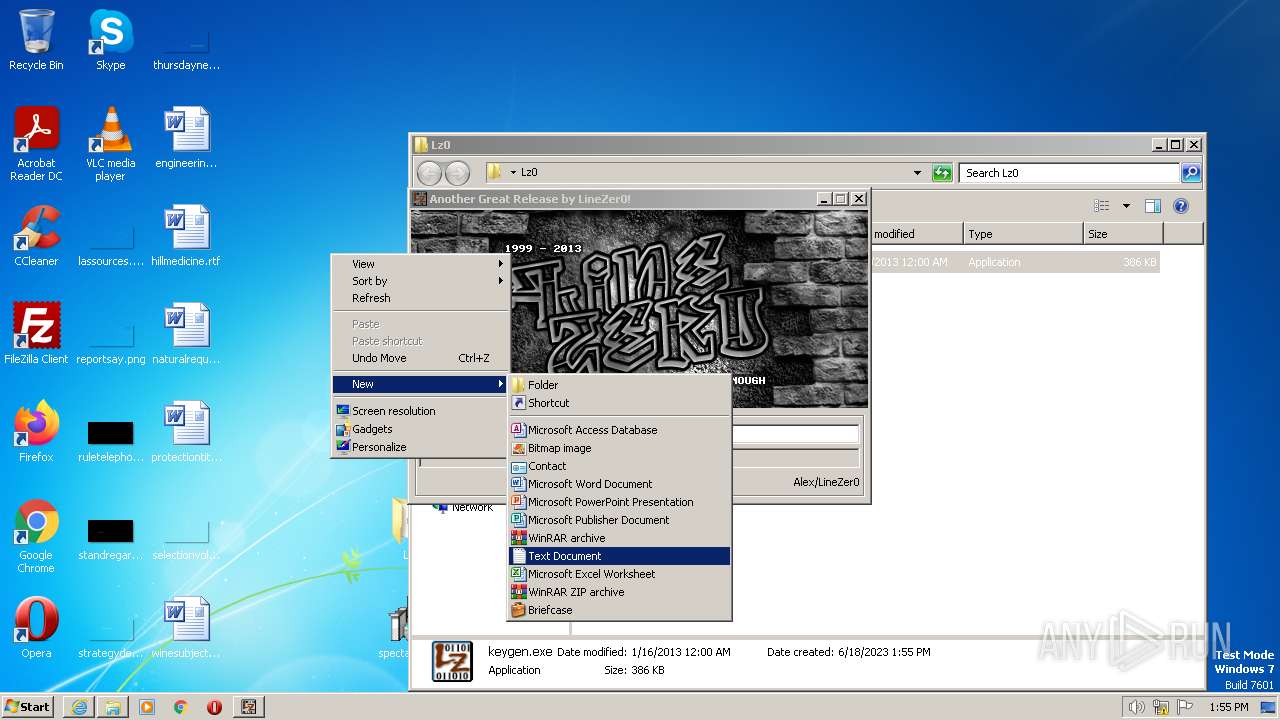Screen dimensions: 1280x720
Task: Create a new Contact
Action: (x=620, y=466)
